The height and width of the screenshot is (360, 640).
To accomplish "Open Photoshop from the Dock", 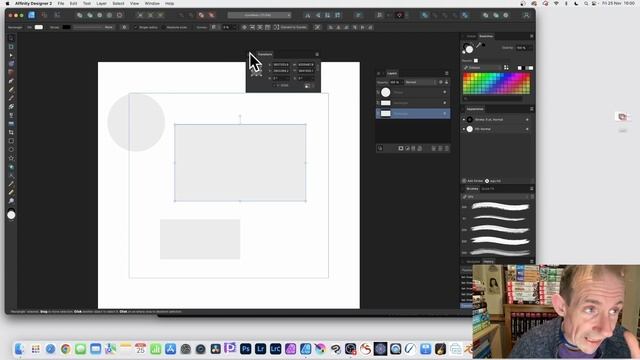I will pyautogui.click(x=245, y=349).
